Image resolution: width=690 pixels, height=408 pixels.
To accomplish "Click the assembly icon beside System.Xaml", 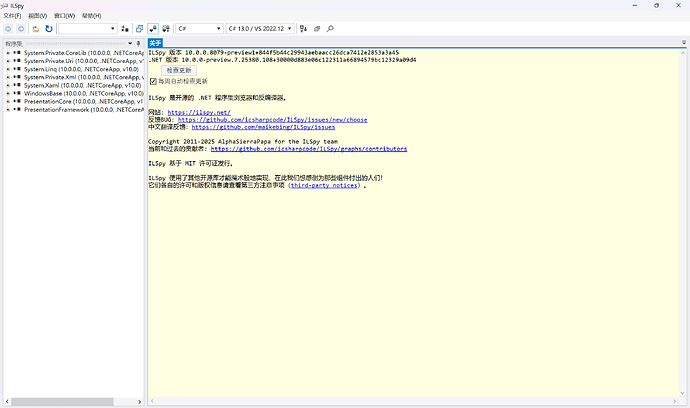I will [x=17, y=85].
